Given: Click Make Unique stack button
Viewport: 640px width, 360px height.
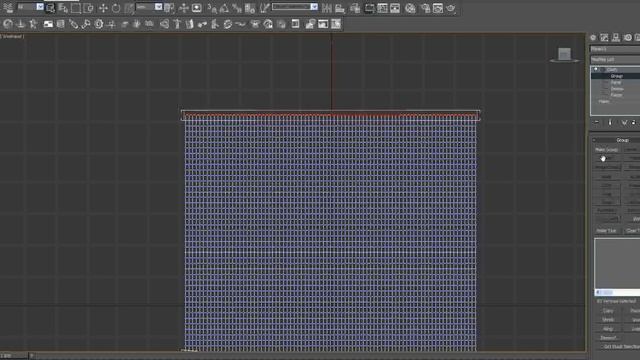Looking at the screenshot, I should [x=624, y=122].
